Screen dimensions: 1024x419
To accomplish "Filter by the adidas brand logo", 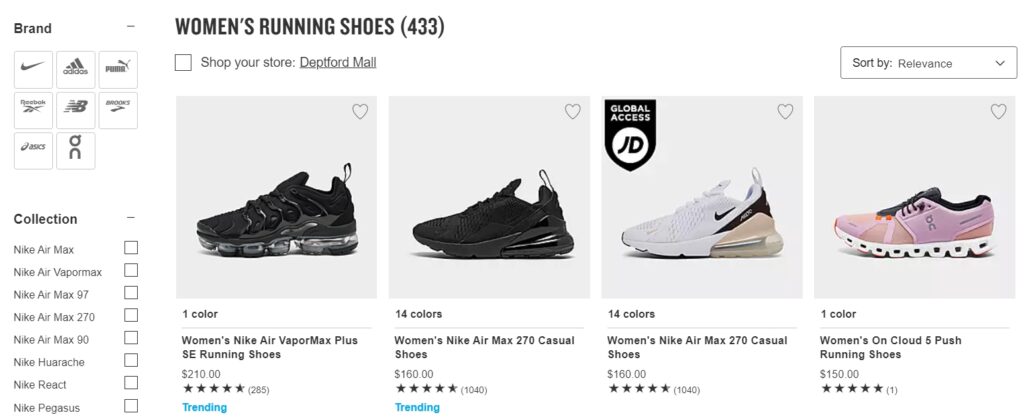I will (x=76, y=69).
